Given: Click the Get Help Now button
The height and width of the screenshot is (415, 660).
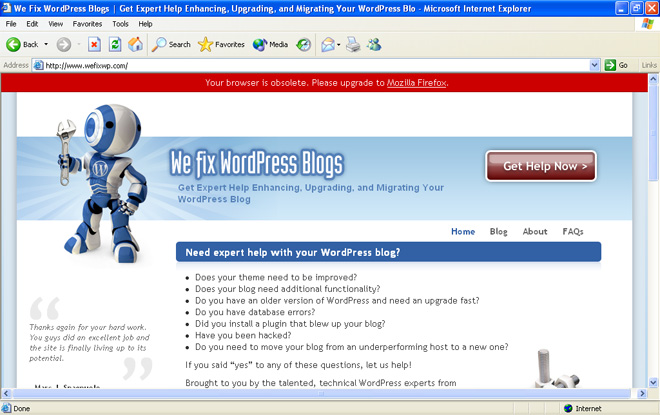Looking at the screenshot, I should click(541, 166).
